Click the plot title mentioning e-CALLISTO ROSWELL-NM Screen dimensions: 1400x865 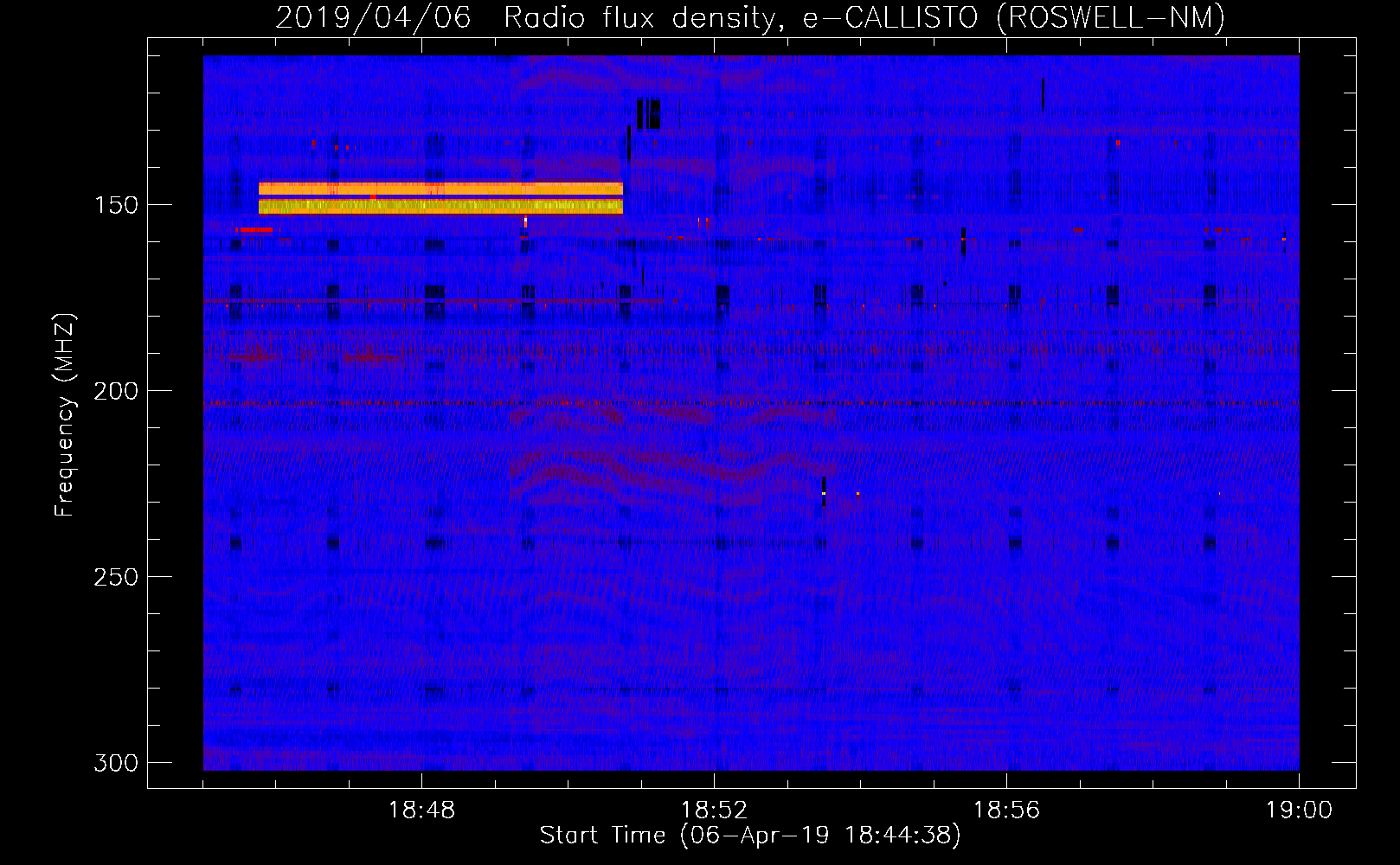pyautogui.click(x=750, y=17)
